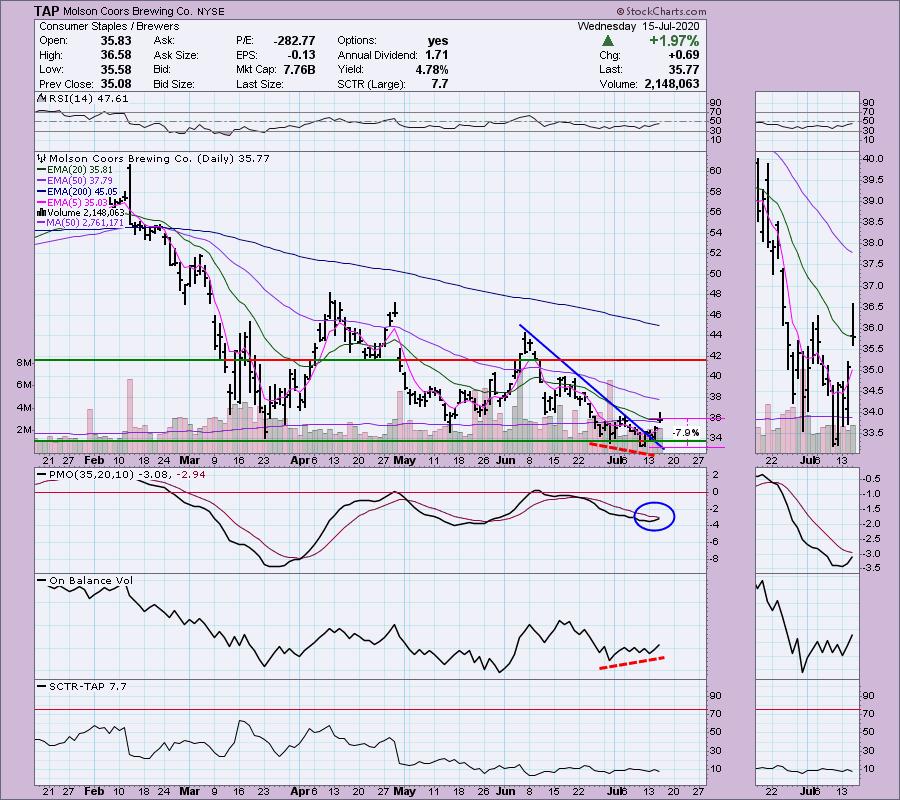The width and height of the screenshot is (900, 800).
Task: Click the On Balance Vol panel label
Action: coord(91,581)
